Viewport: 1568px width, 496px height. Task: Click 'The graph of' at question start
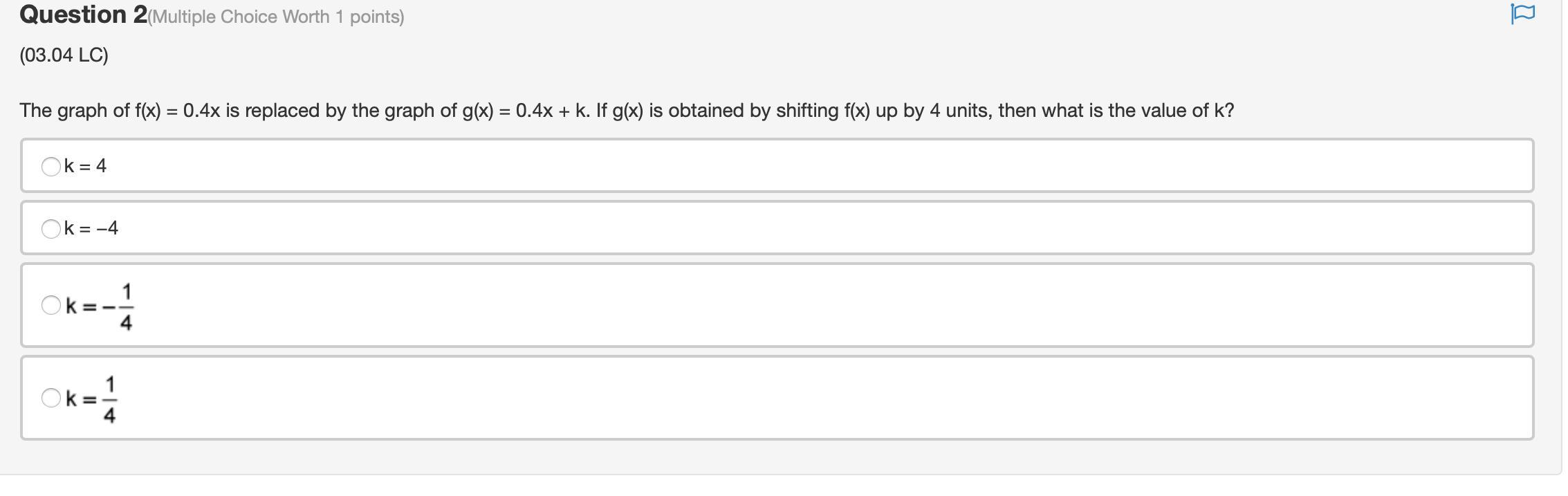[74, 111]
